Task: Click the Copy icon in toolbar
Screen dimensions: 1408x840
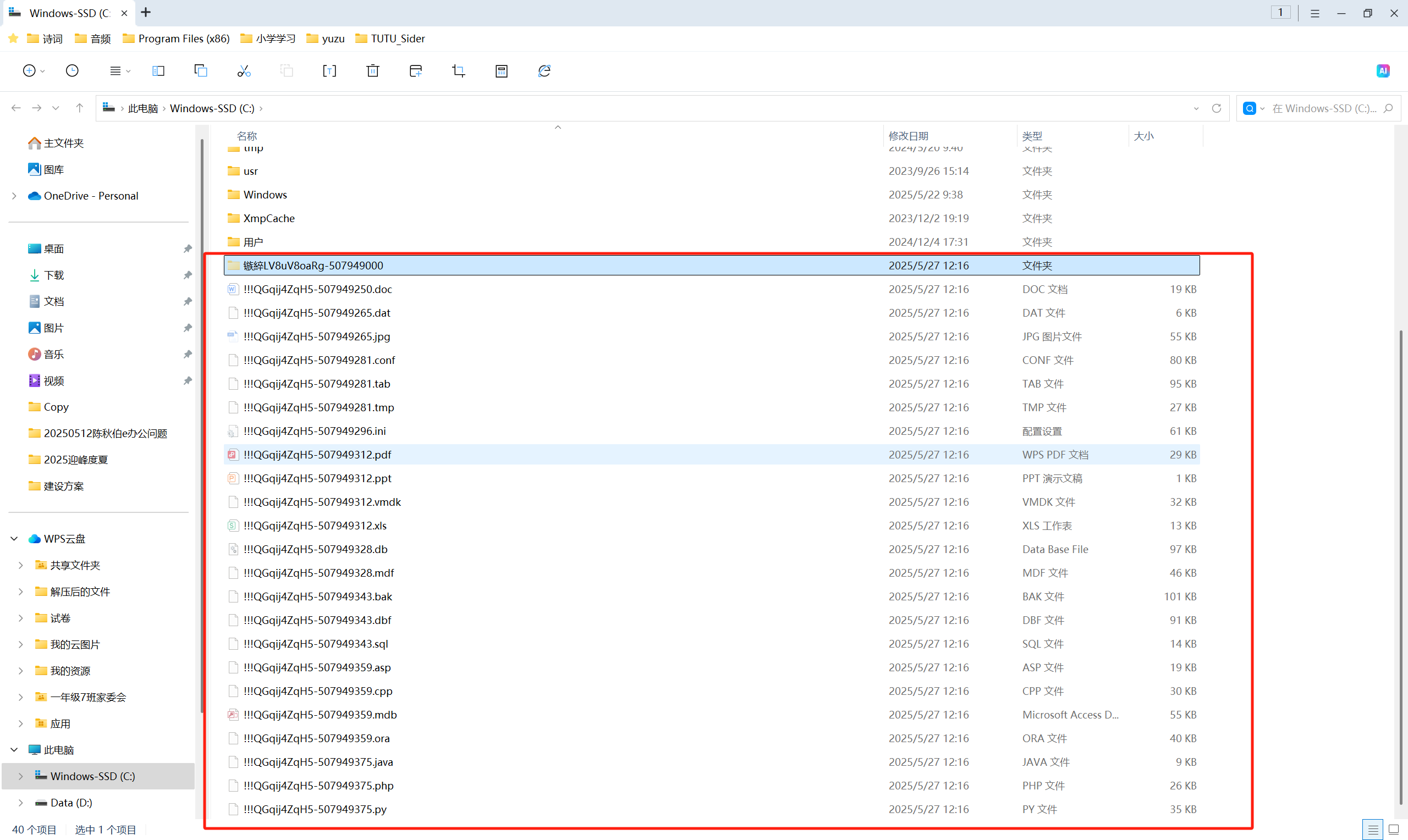Action: (200, 71)
